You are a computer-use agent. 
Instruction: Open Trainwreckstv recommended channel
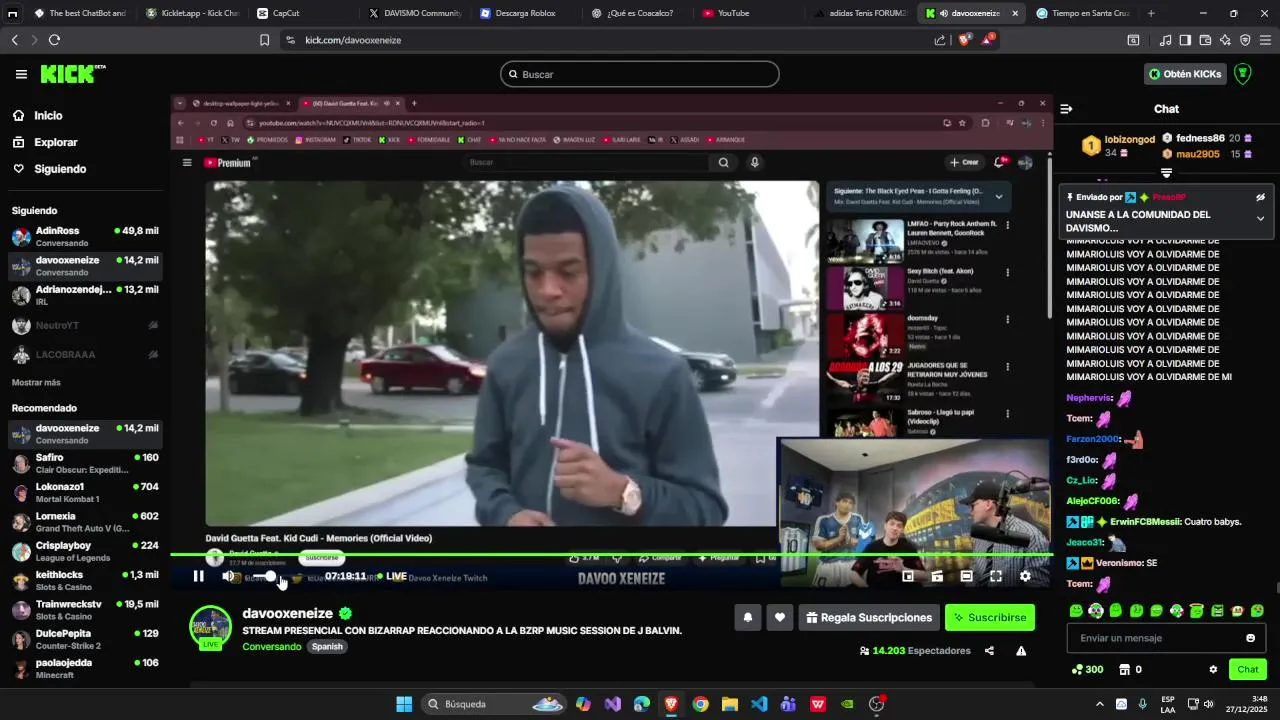coord(84,610)
